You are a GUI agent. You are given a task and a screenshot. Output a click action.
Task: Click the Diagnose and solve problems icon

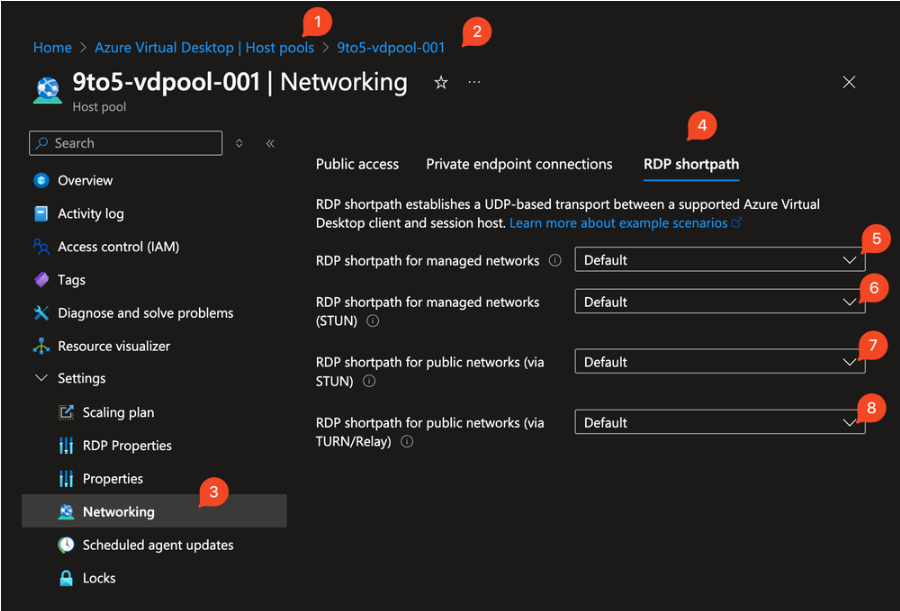click(41, 313)
